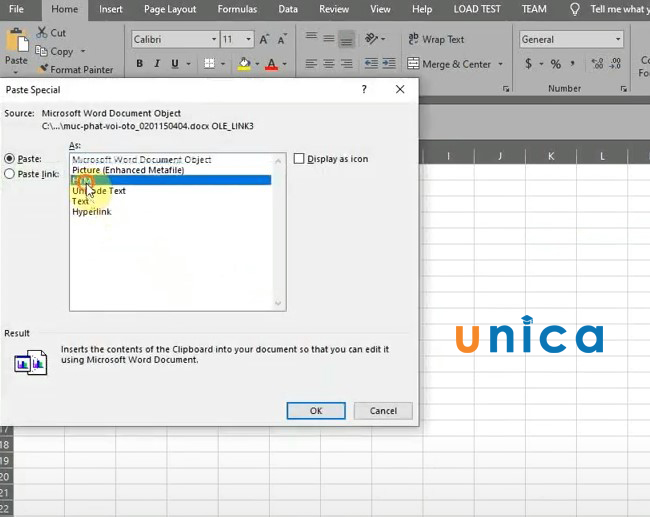The image size is (650, 517).
Task: Choose Picture (Enhanced Metafile) in the list
Action: click(x=128, y=170)
